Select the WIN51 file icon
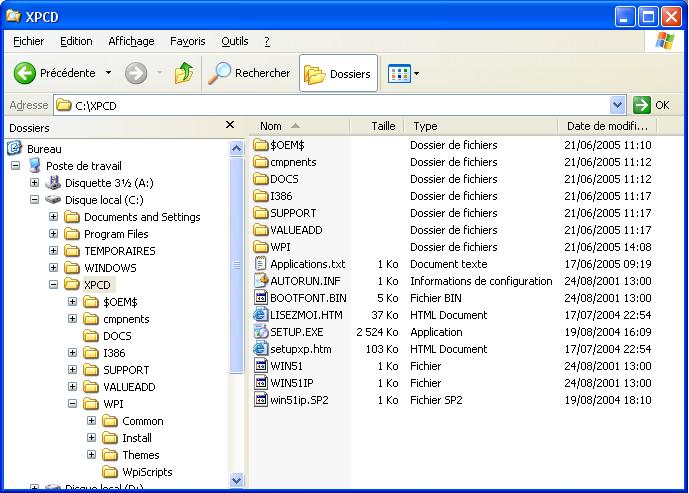Screen dimensions: 689x493 261,366
